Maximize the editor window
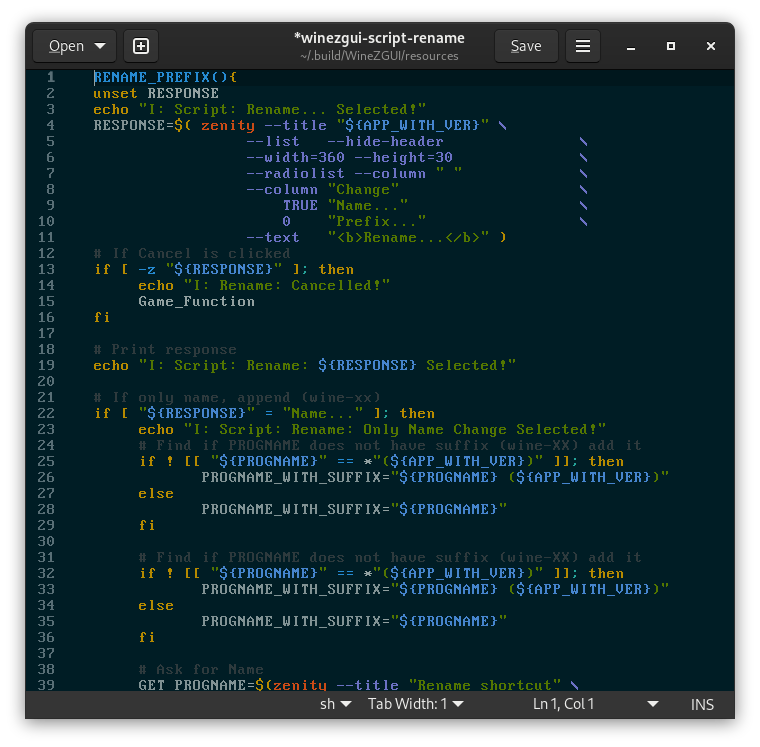This screenshot has width=760, height=747. pyautogui.click(x=671, y=46)
